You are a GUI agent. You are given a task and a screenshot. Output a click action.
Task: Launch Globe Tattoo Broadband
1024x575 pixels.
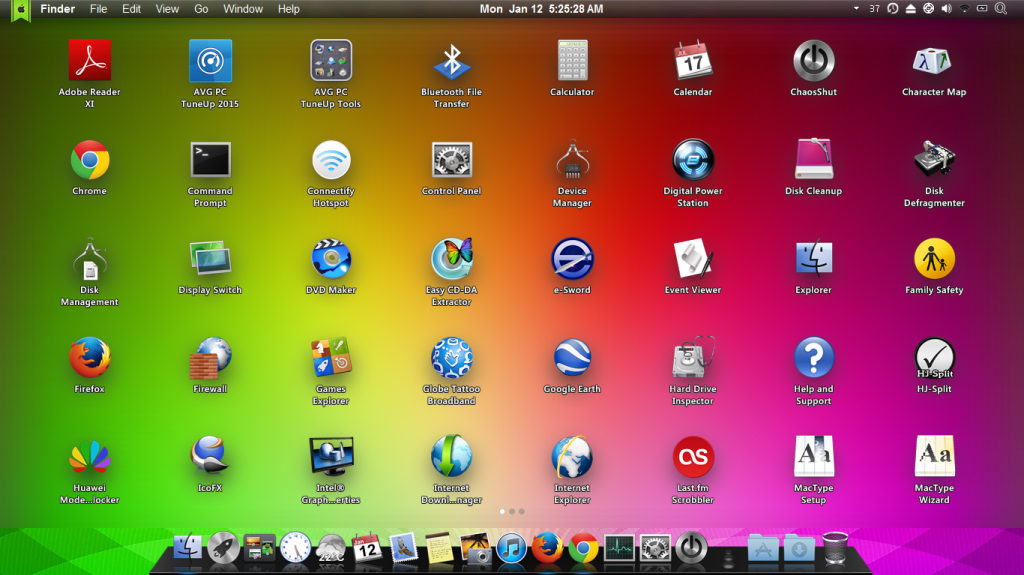[x=452, y=358]
